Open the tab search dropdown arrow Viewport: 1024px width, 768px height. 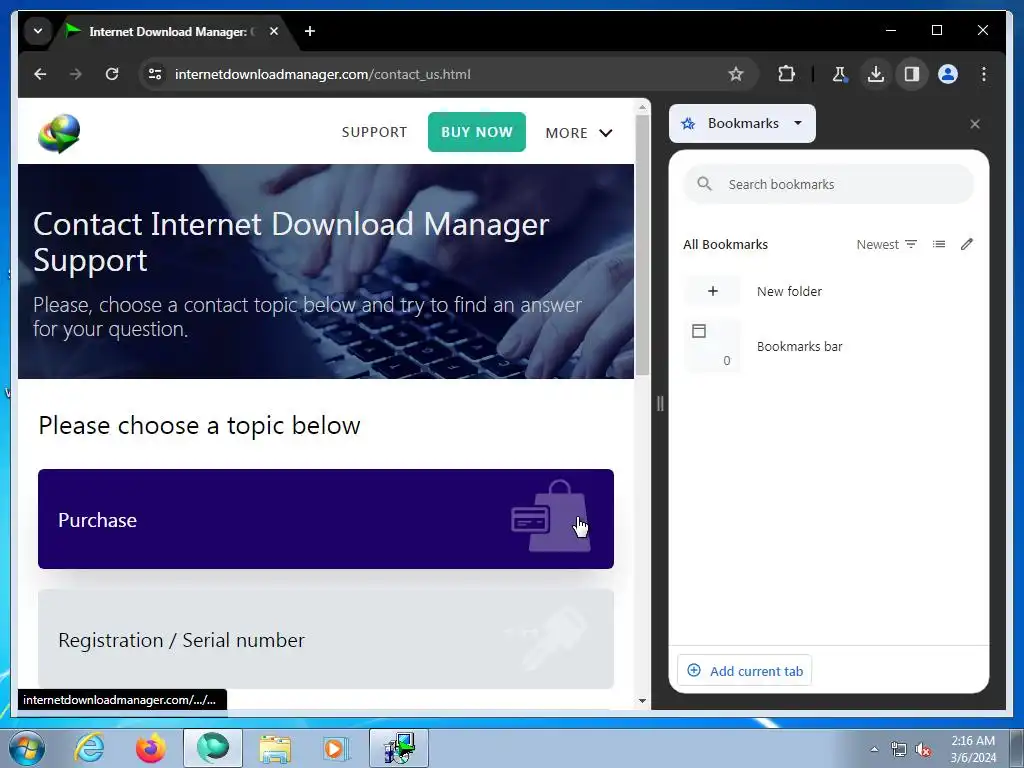point(38,31)
